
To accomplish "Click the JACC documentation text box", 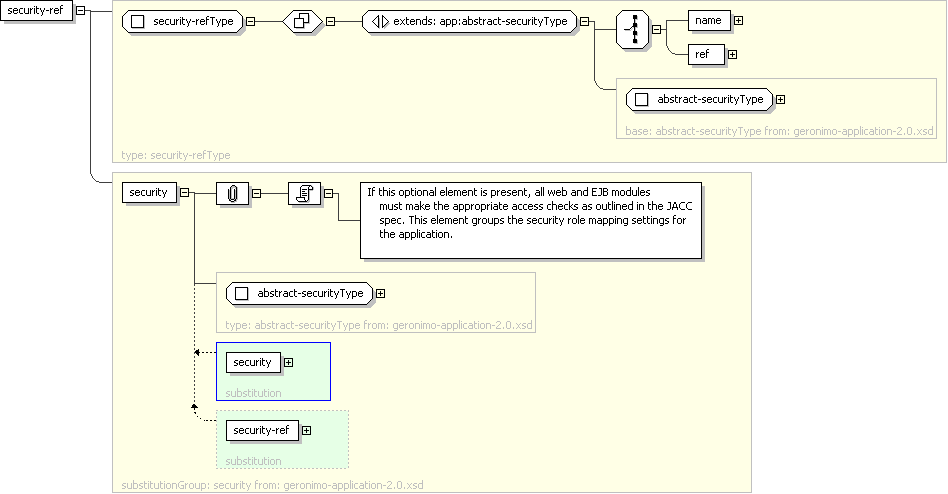I will [x=531, y=220].
